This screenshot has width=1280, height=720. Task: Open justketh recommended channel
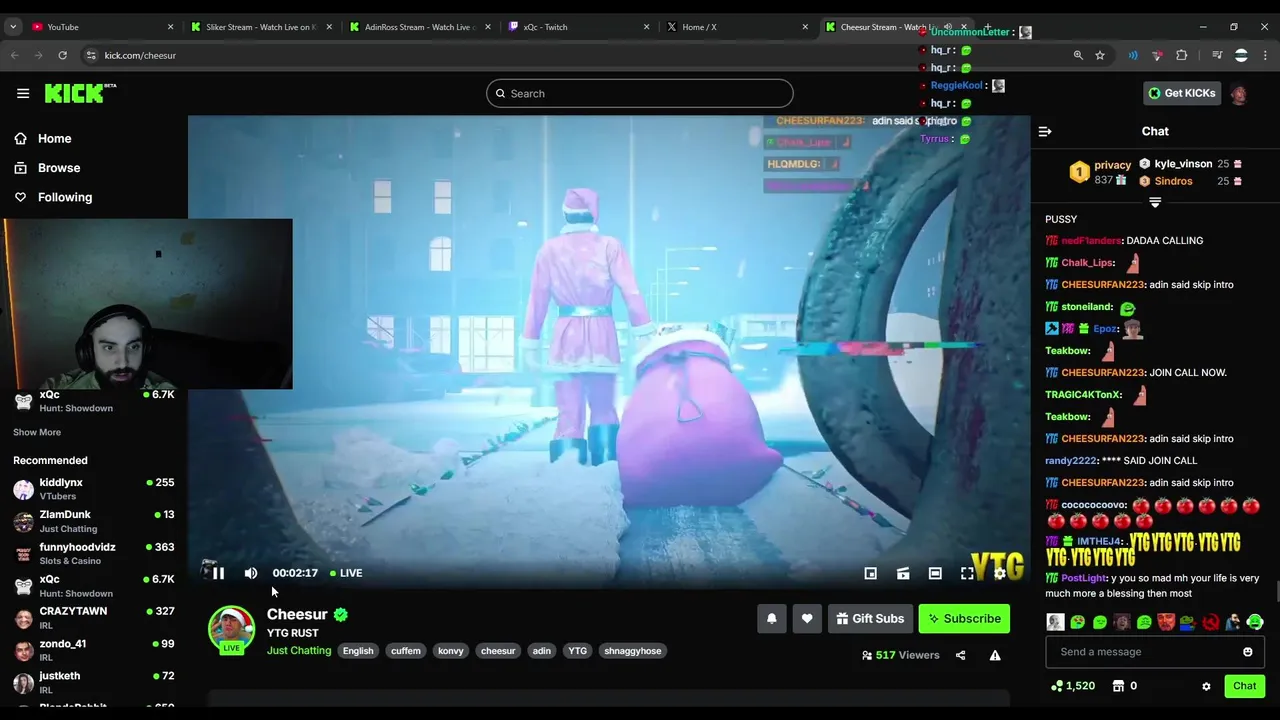[x=94, y=682]
